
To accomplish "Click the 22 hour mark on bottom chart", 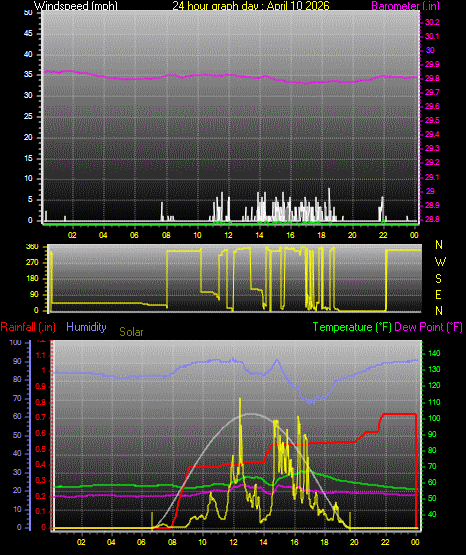I will click(385, 542).
